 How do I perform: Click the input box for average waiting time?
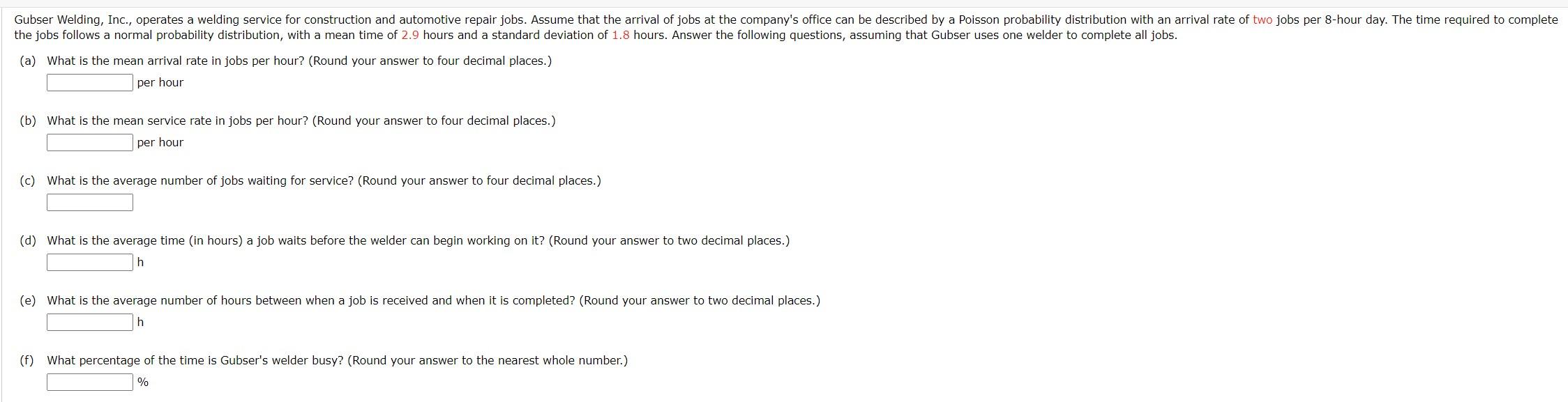(89, 262)
